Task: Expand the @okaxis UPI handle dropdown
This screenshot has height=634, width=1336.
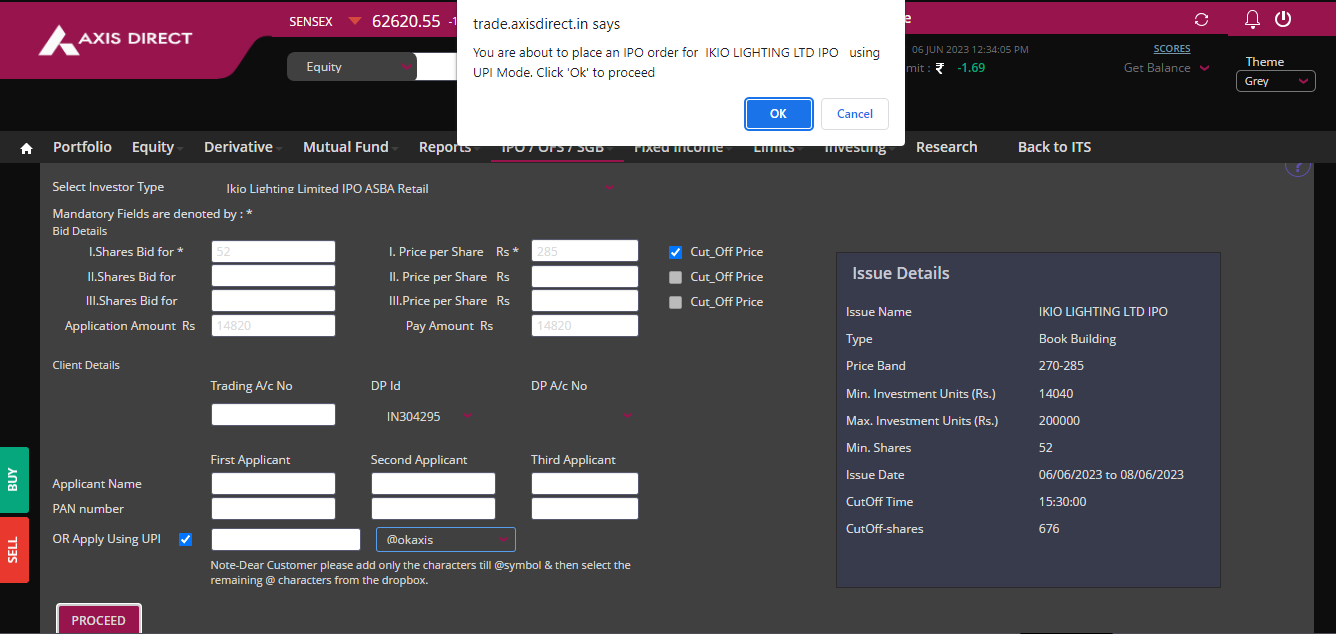Action: tap(446, 540)
